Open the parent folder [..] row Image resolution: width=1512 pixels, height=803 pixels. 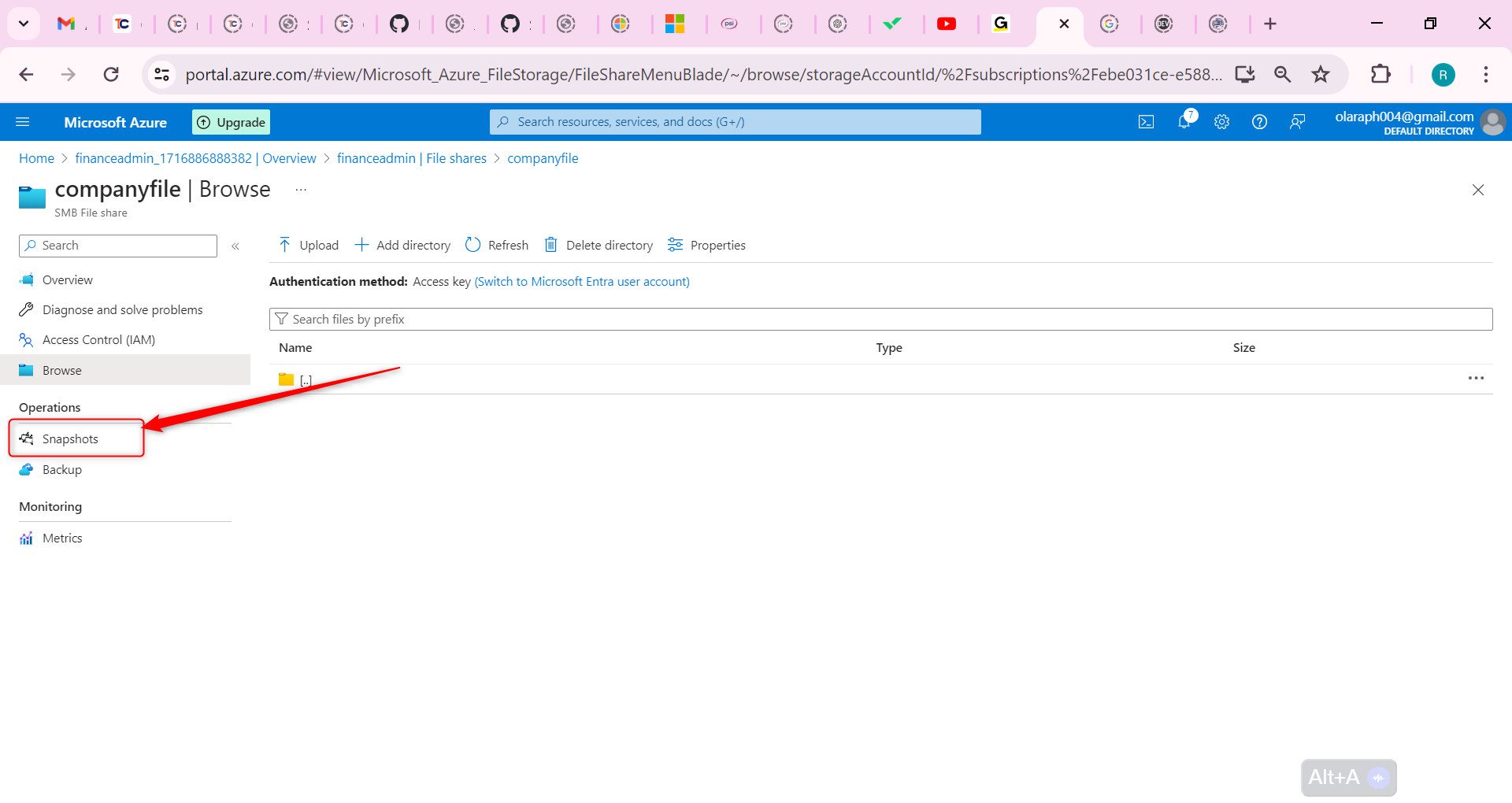click(x=306, y=380)
